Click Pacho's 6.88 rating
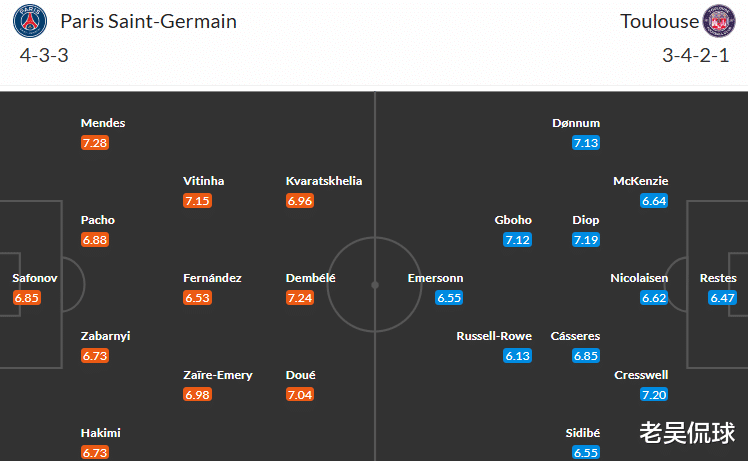The image size is (748, 461). coord(96,240)
